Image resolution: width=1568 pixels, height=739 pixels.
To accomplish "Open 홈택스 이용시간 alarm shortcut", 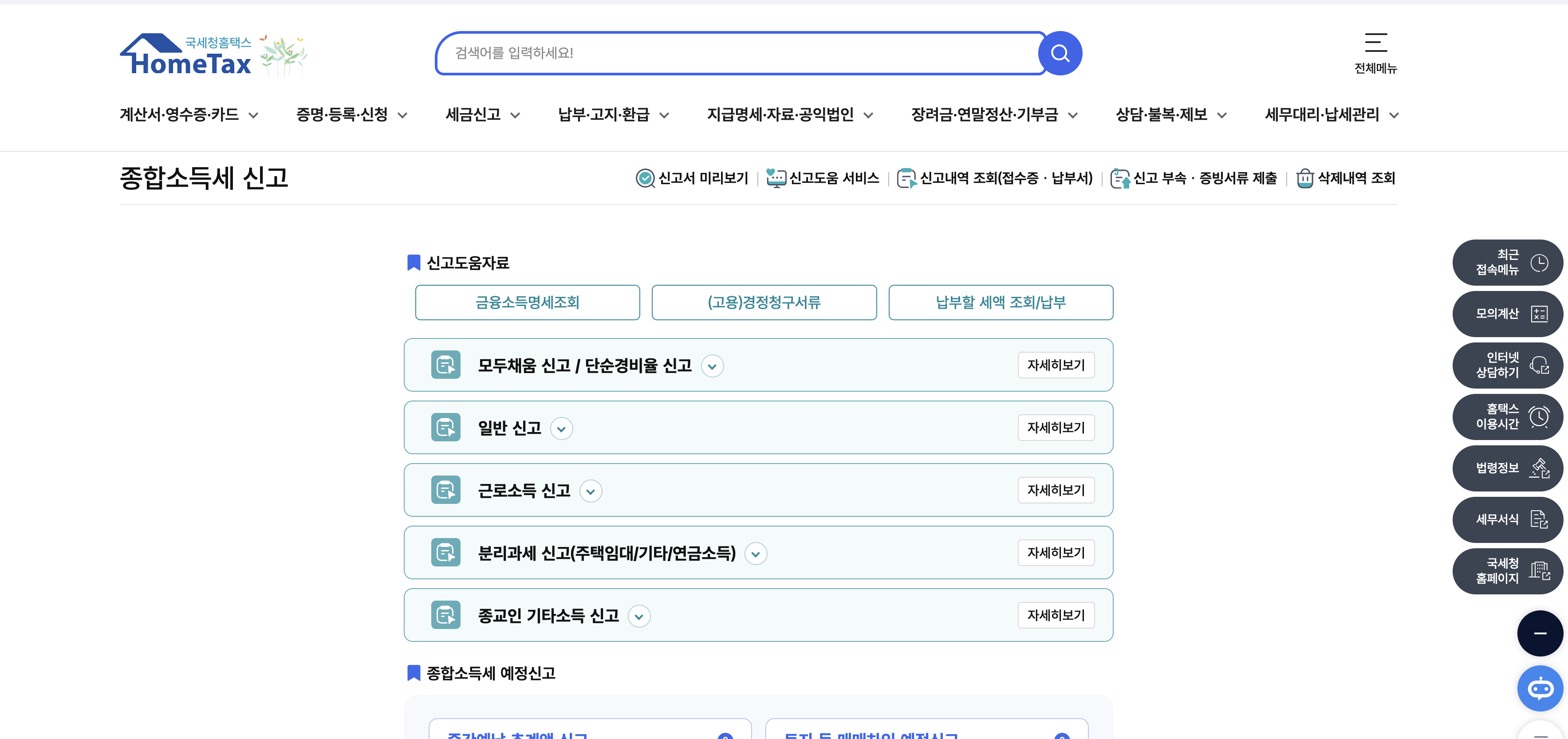I will [x=1507, y=417].
